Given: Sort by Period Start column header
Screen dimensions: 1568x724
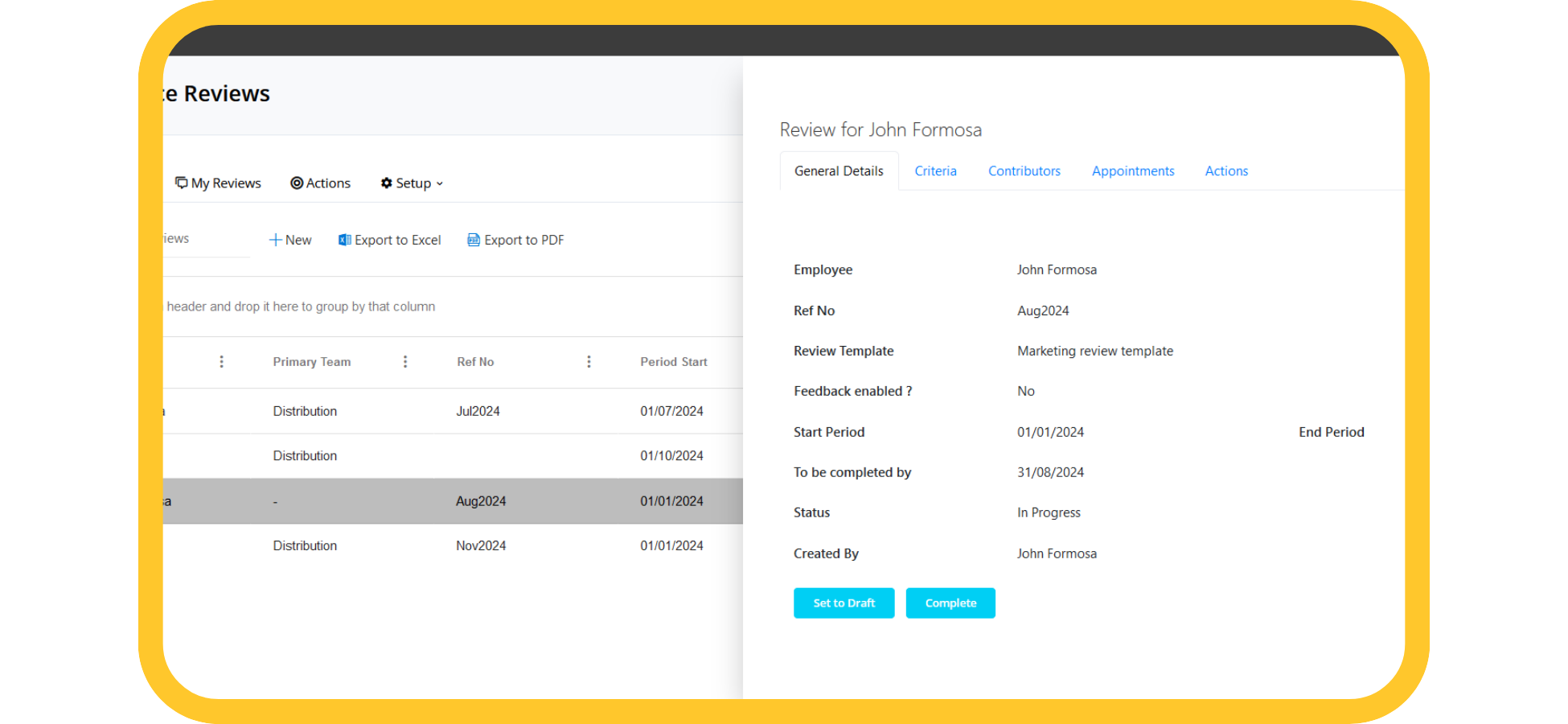Looking at the screenshot, I should click(x=673, y=362).
